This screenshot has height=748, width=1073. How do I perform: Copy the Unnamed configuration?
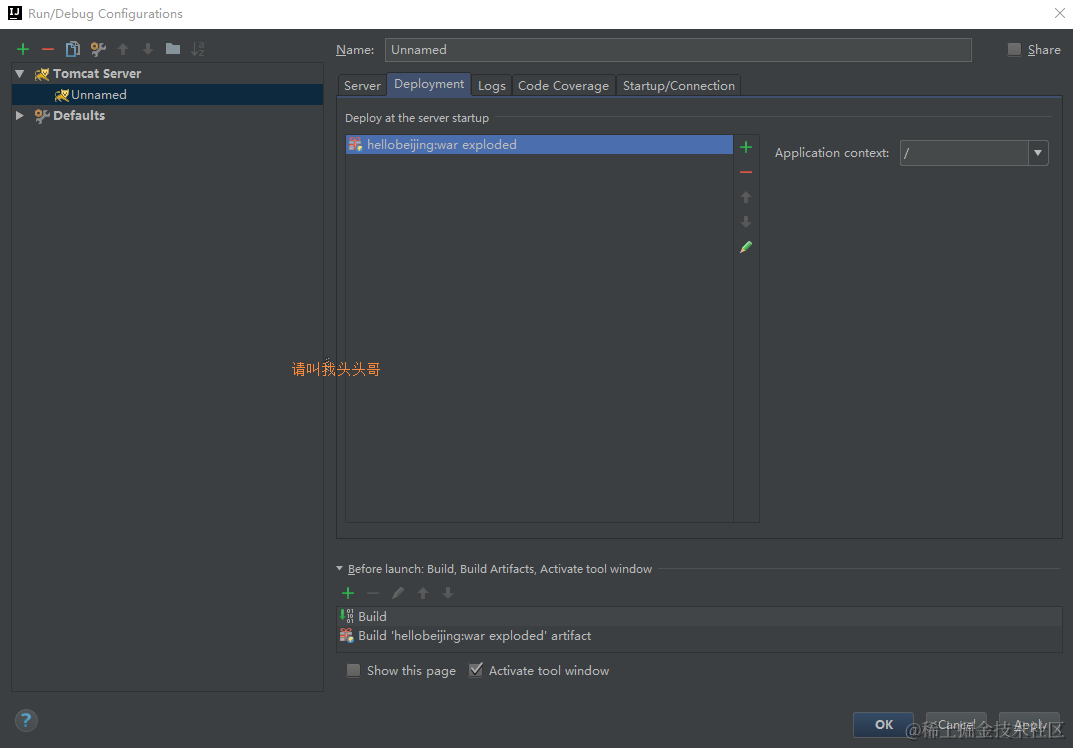(71, 48)
